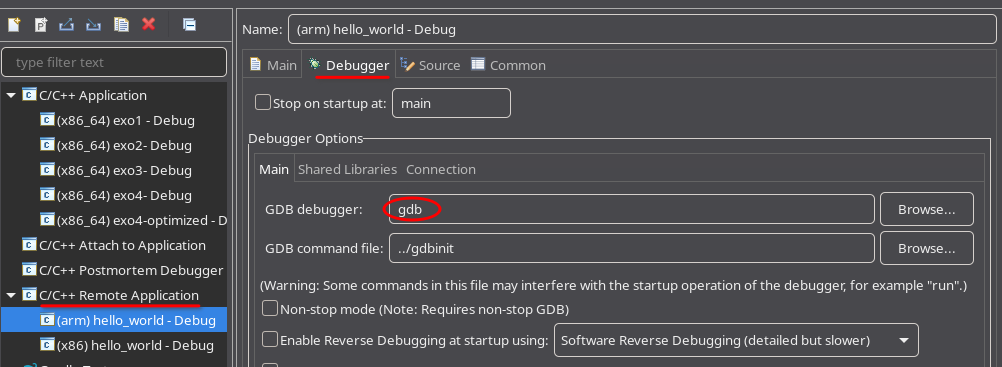1002x367 pixels.
Task: Browse for the GDB debugger
Action: click(x=927, y=209)
